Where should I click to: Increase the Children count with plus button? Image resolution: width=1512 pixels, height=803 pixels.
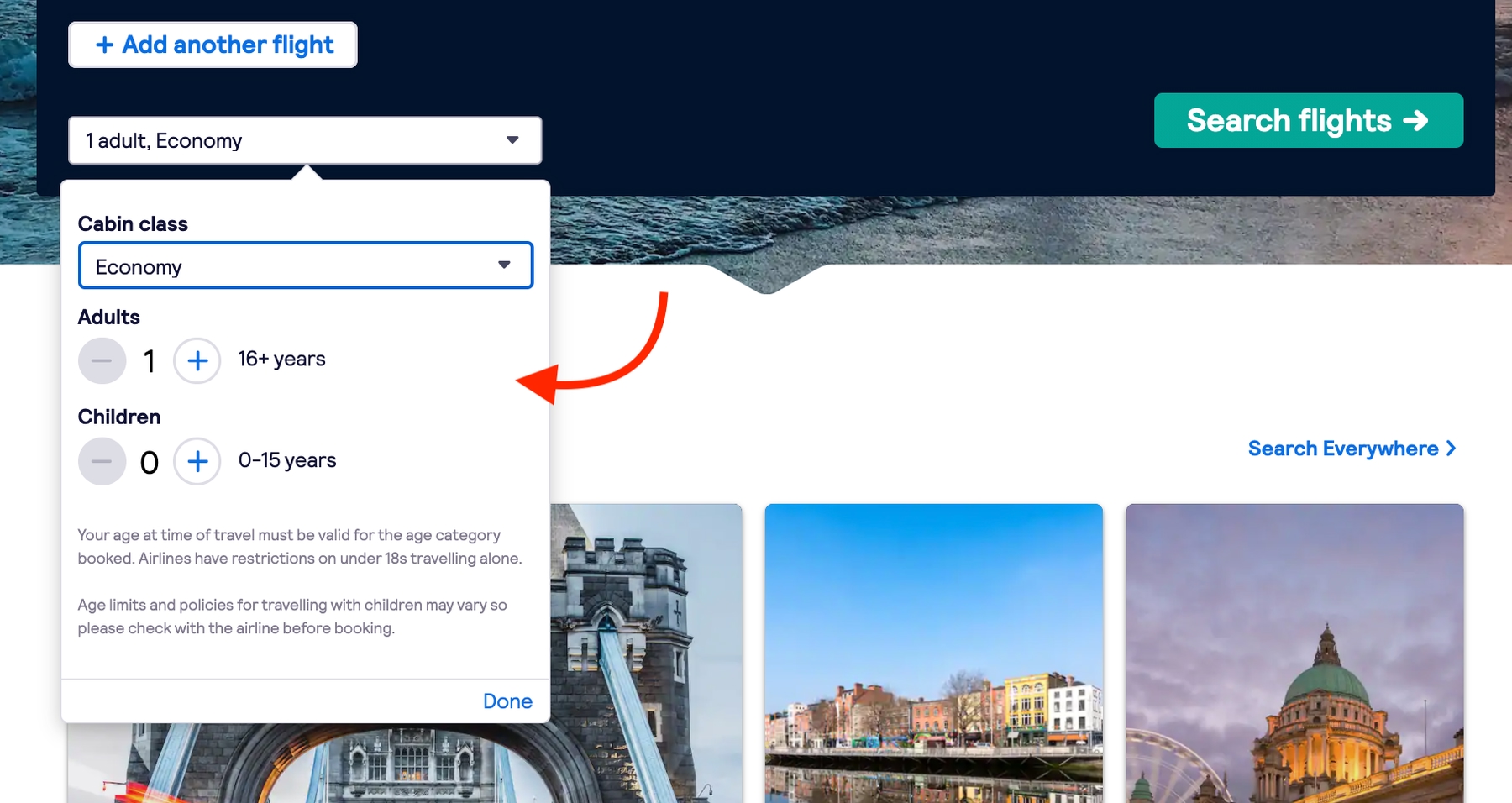tap(197, 462)
